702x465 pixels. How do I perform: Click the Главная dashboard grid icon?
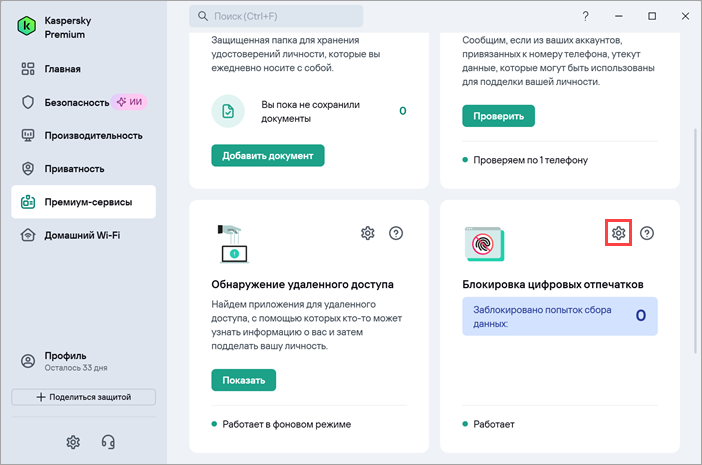(x=28, y=69)
